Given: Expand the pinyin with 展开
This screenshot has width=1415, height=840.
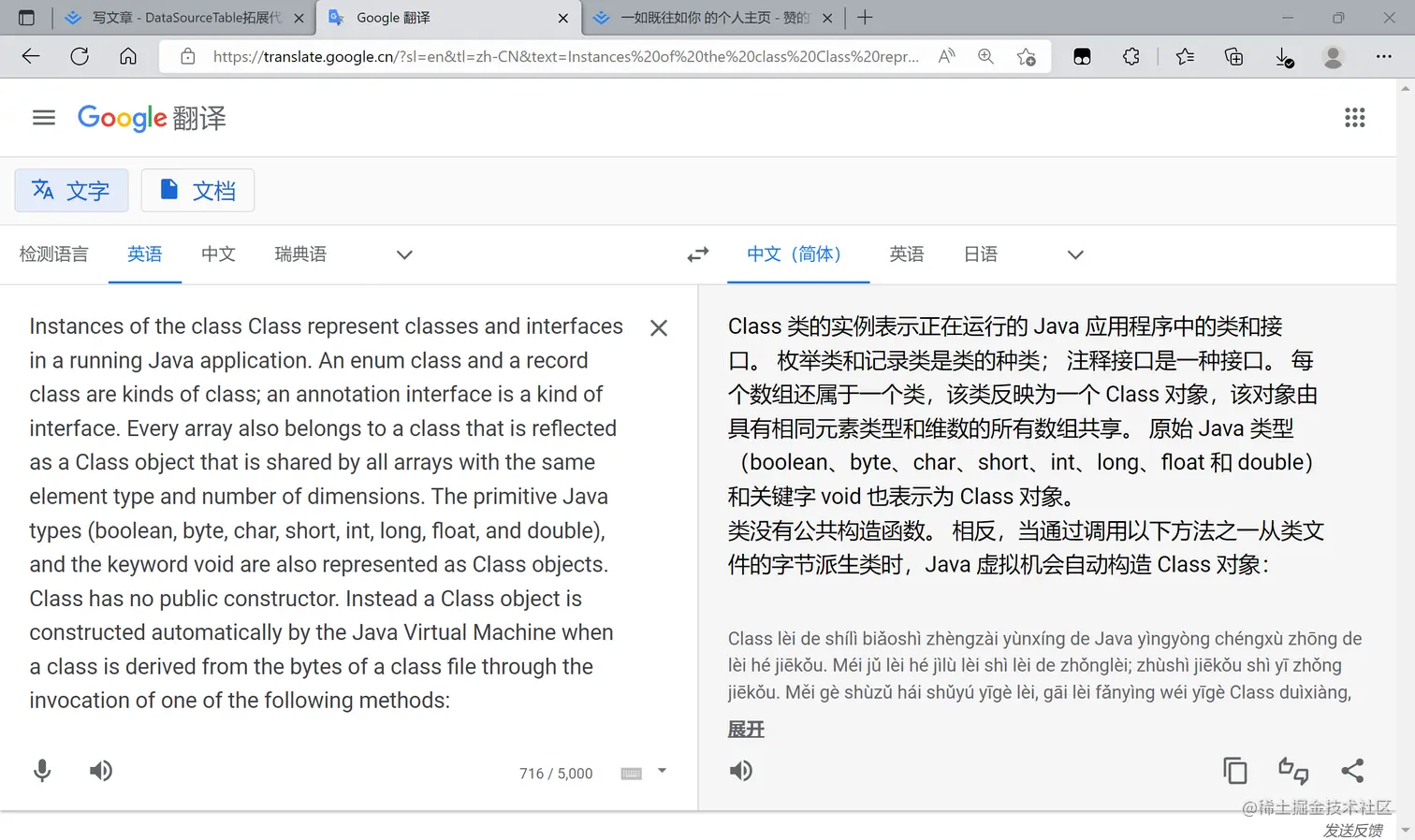Looking at the screenshot, I should pos(746,730).
